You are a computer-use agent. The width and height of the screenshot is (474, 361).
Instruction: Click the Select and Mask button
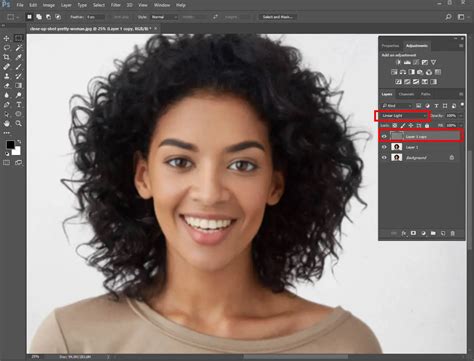278,17
